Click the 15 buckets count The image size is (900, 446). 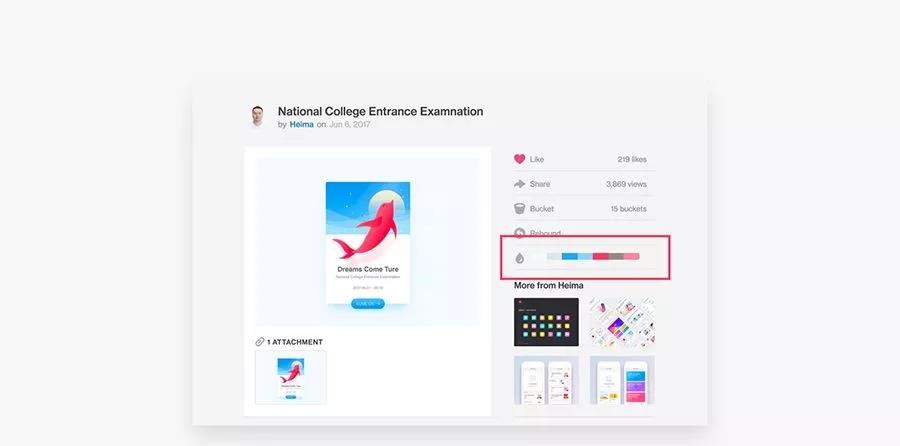coord(629,209)
